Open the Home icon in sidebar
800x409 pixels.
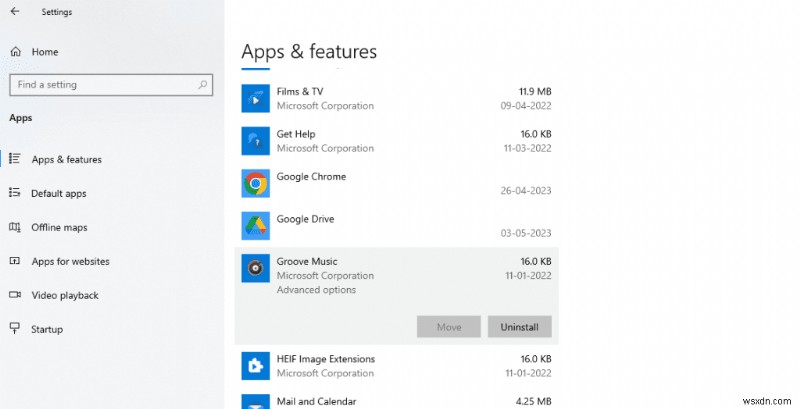pyautogui.click(x=16, y=52)
